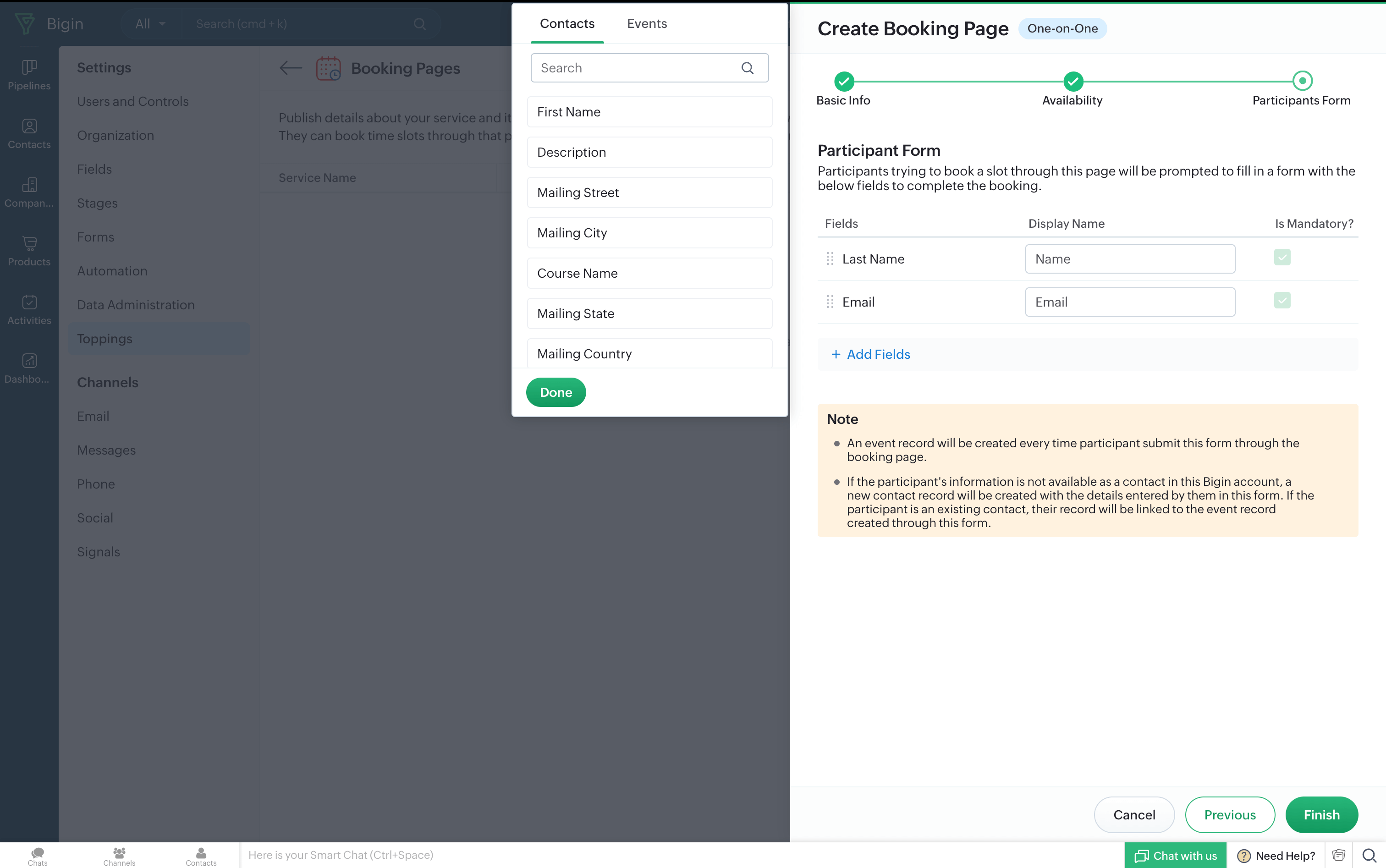Click the Cancel button
Image resolution: width=1386 pixels, height=868 pixels.
pyautogui.click(x=1134, y=815)
